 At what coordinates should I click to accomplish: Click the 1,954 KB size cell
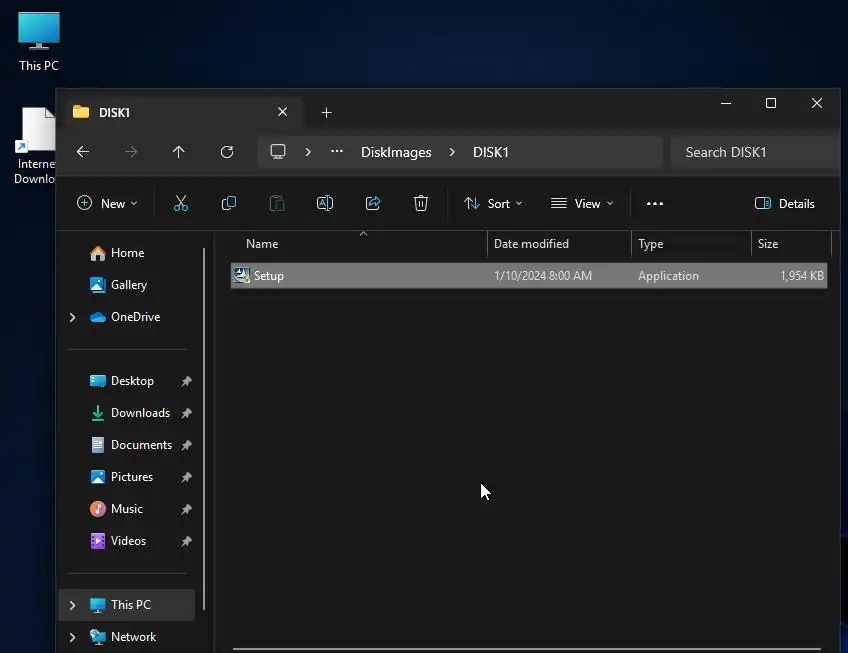[801, 276]
